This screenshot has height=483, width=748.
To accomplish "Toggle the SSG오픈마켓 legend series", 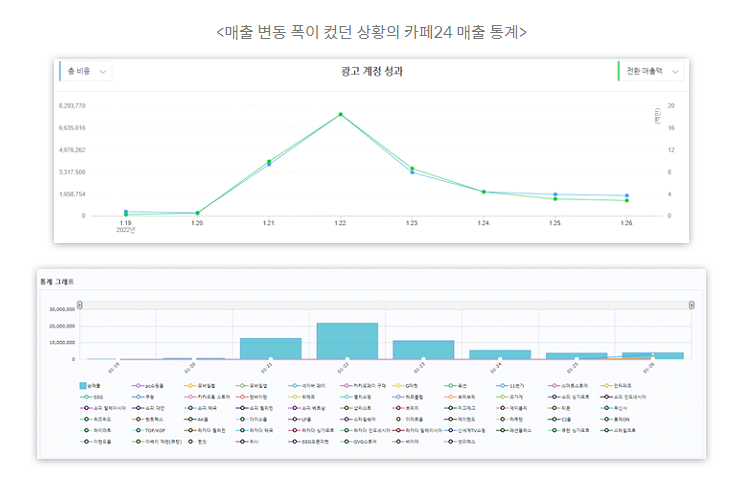I will point(309,442).
